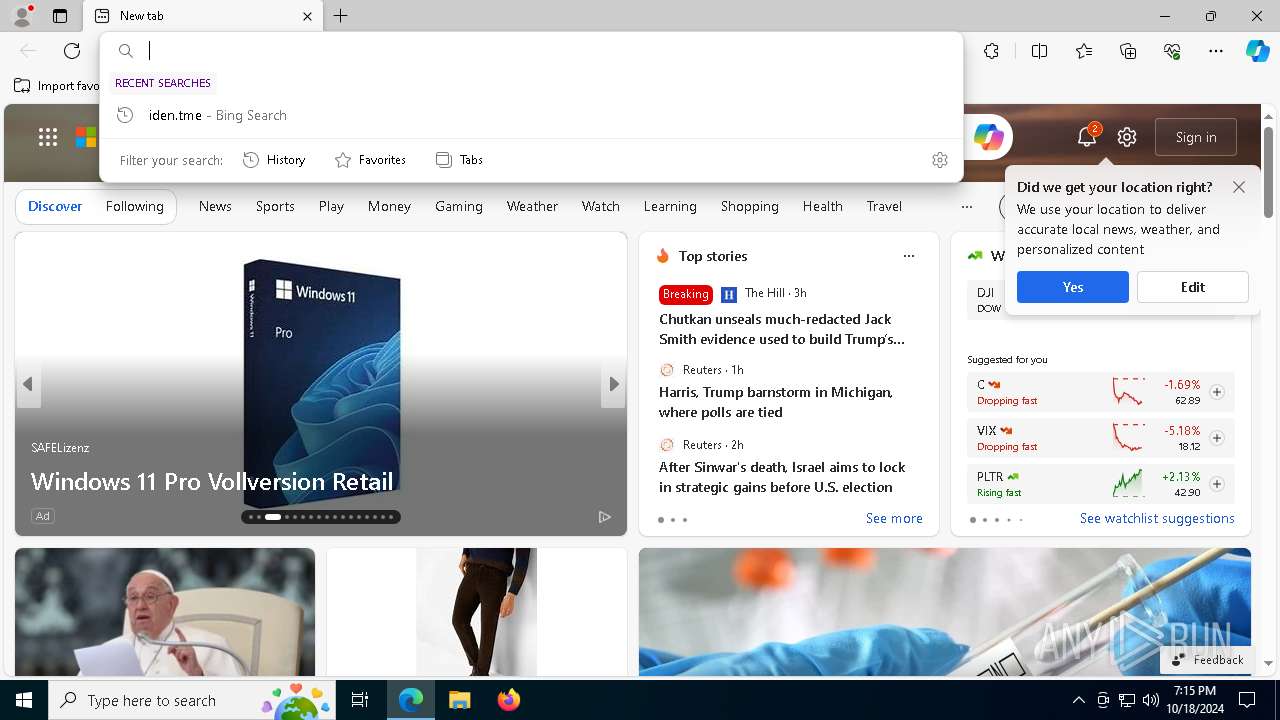Open the Pope news card thumbnail
Screen dimensions: 1280x720
point(165,612)
